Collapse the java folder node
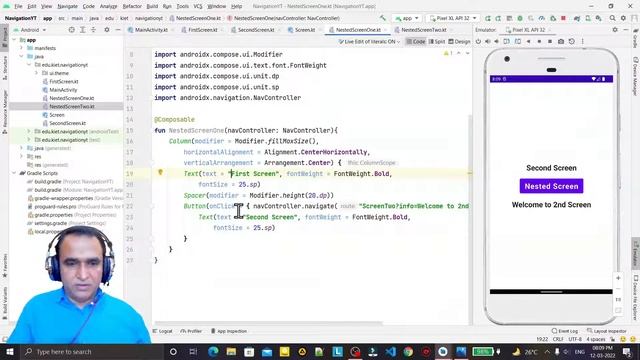The height and width of the screenshot is (360, 640). click(22, 56)
